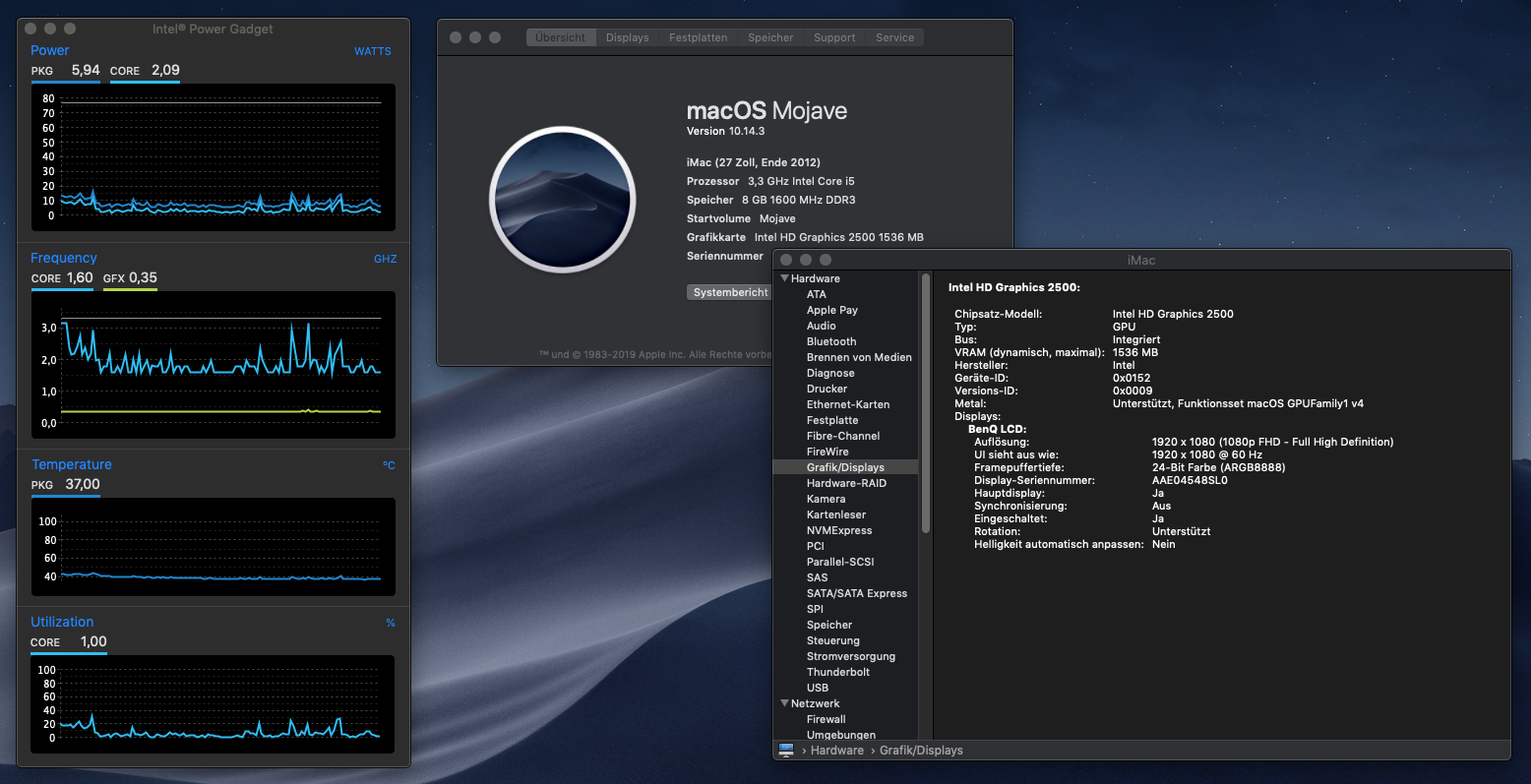The height and width of the screenshot is (784, 1531).
Task: Select Firewall under Netzwerk
Action: click(x=827, y=719)
